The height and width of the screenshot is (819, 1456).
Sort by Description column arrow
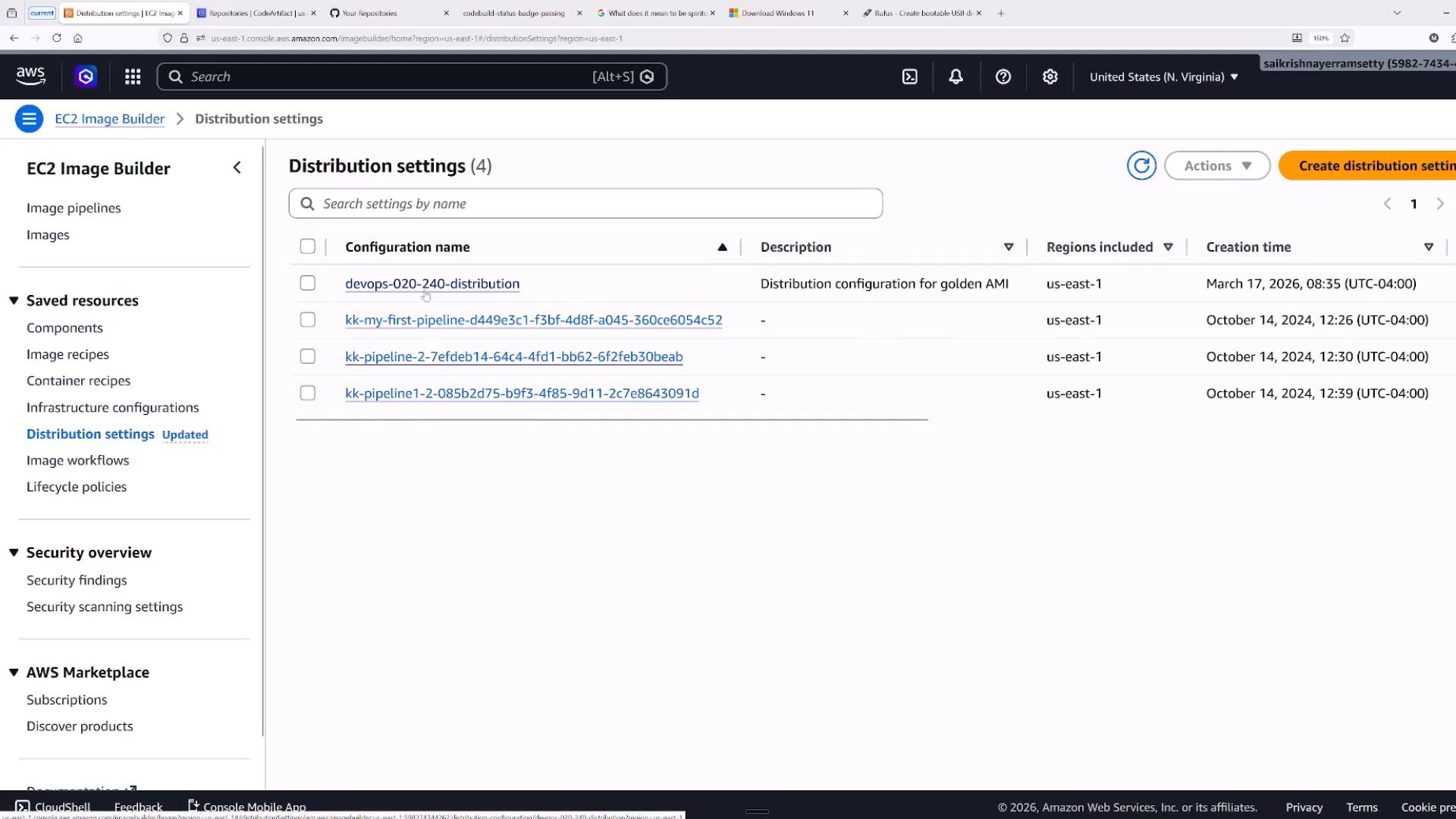tap(1009, 246)
